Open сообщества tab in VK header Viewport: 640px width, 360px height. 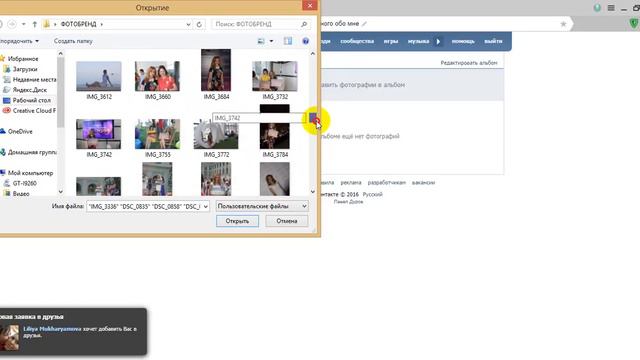(357, 41)
